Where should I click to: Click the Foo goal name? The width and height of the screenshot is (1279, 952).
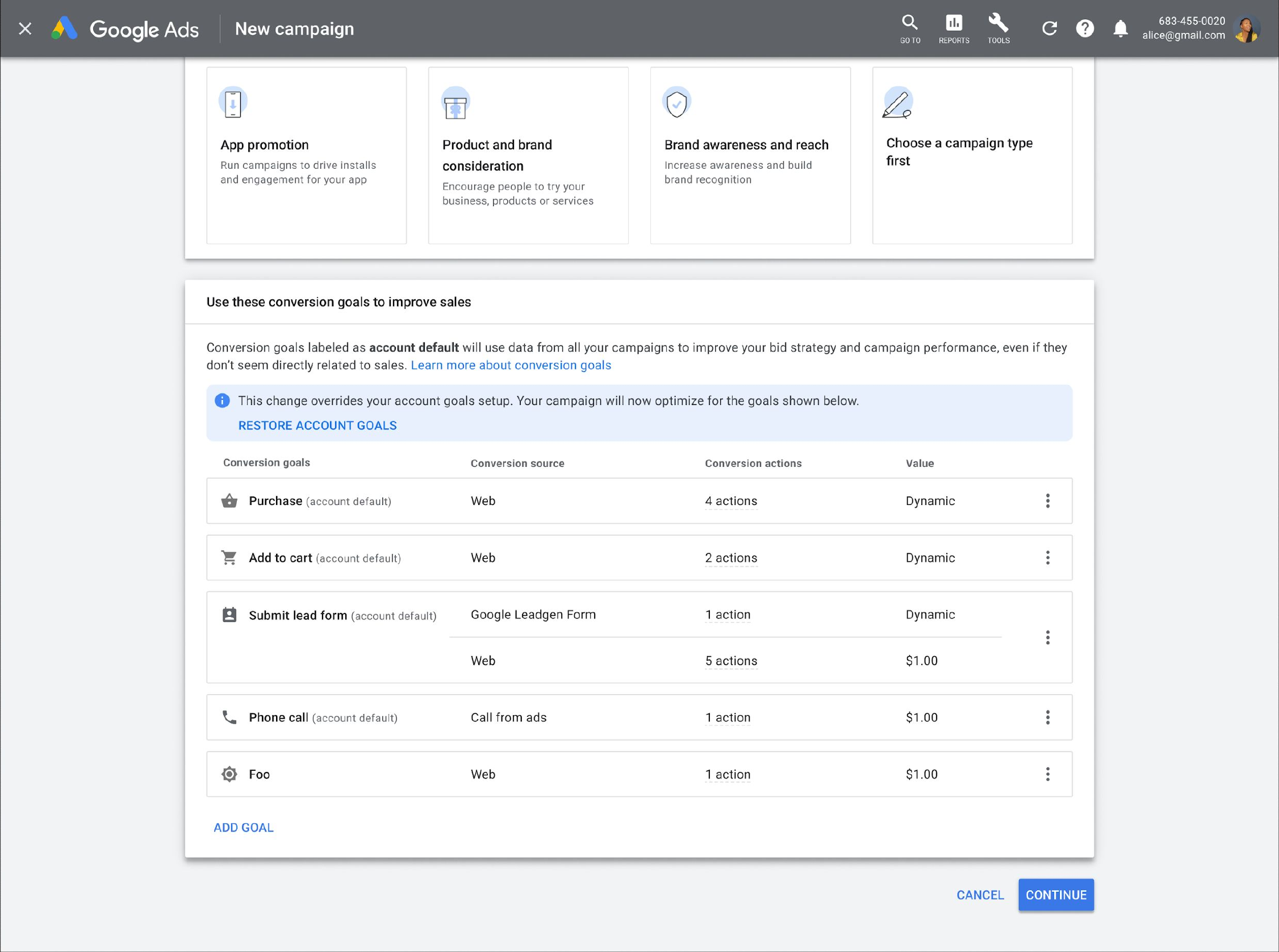click(259, 775)
